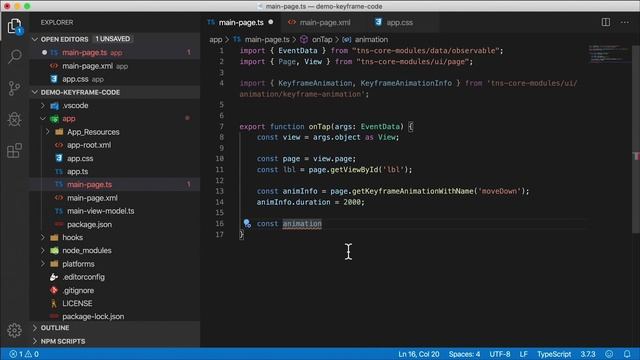Open the More Actions ellipsis menu
This screenshot has height=360, width=640.
pyautogui.click(x=625, y=22)
